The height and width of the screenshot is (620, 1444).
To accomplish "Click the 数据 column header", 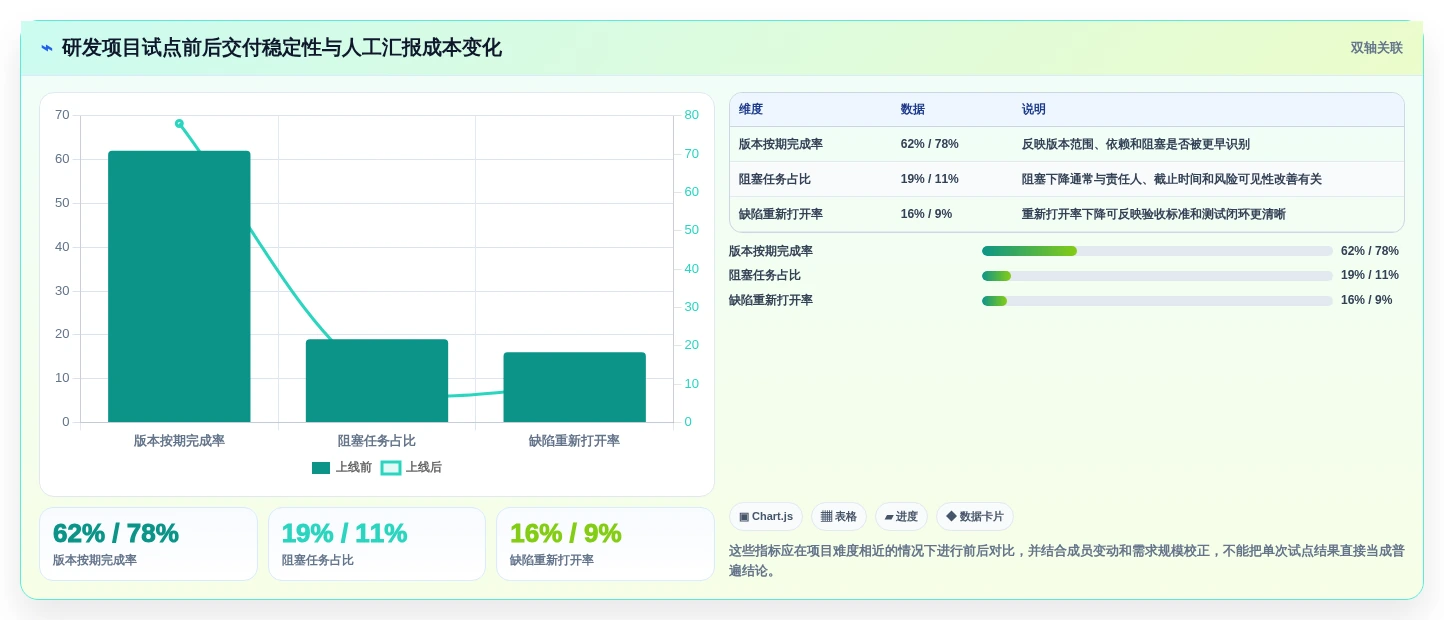I will point(913,109).
